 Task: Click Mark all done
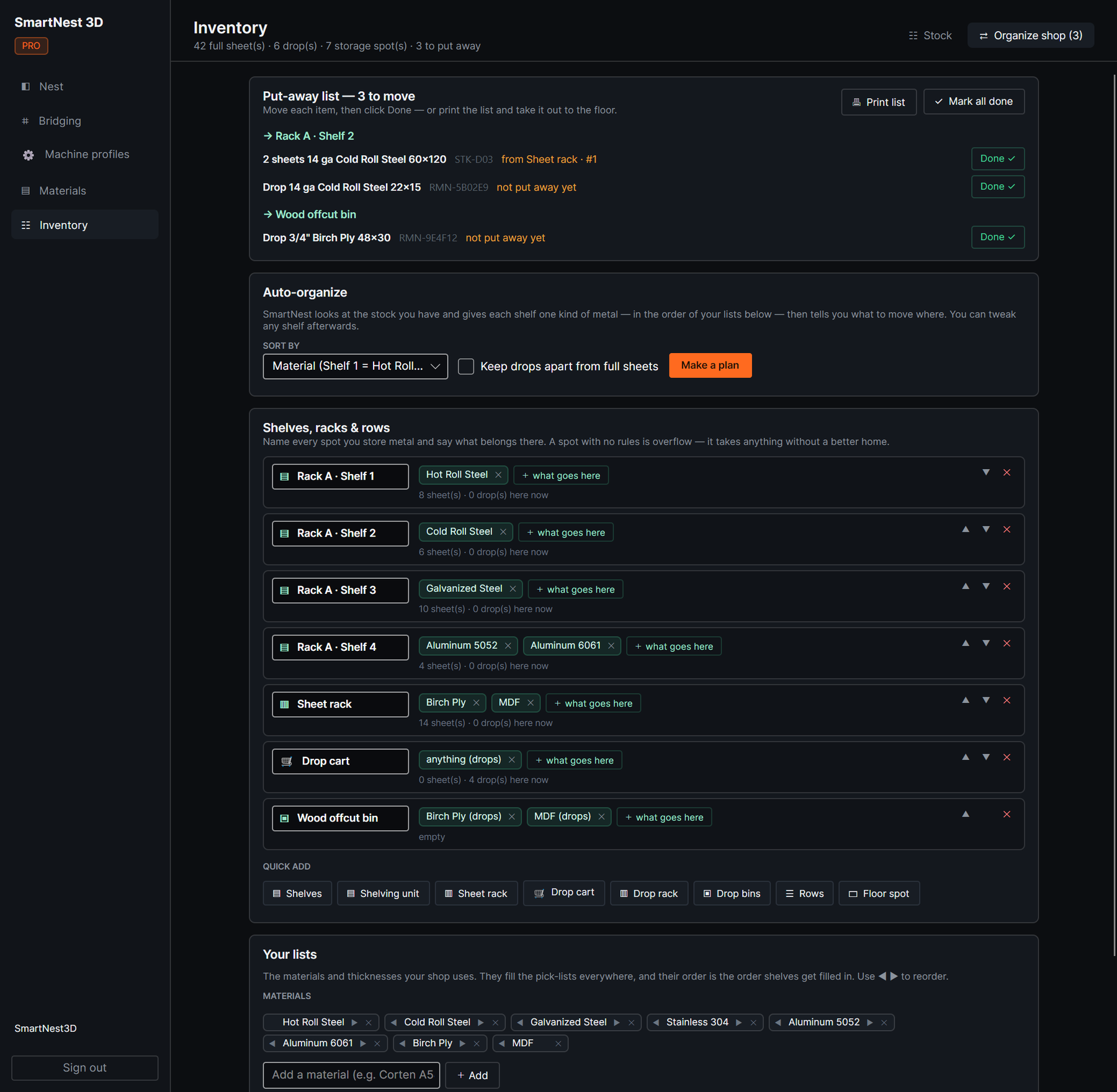pyautogui.click(x=974, y=102)
